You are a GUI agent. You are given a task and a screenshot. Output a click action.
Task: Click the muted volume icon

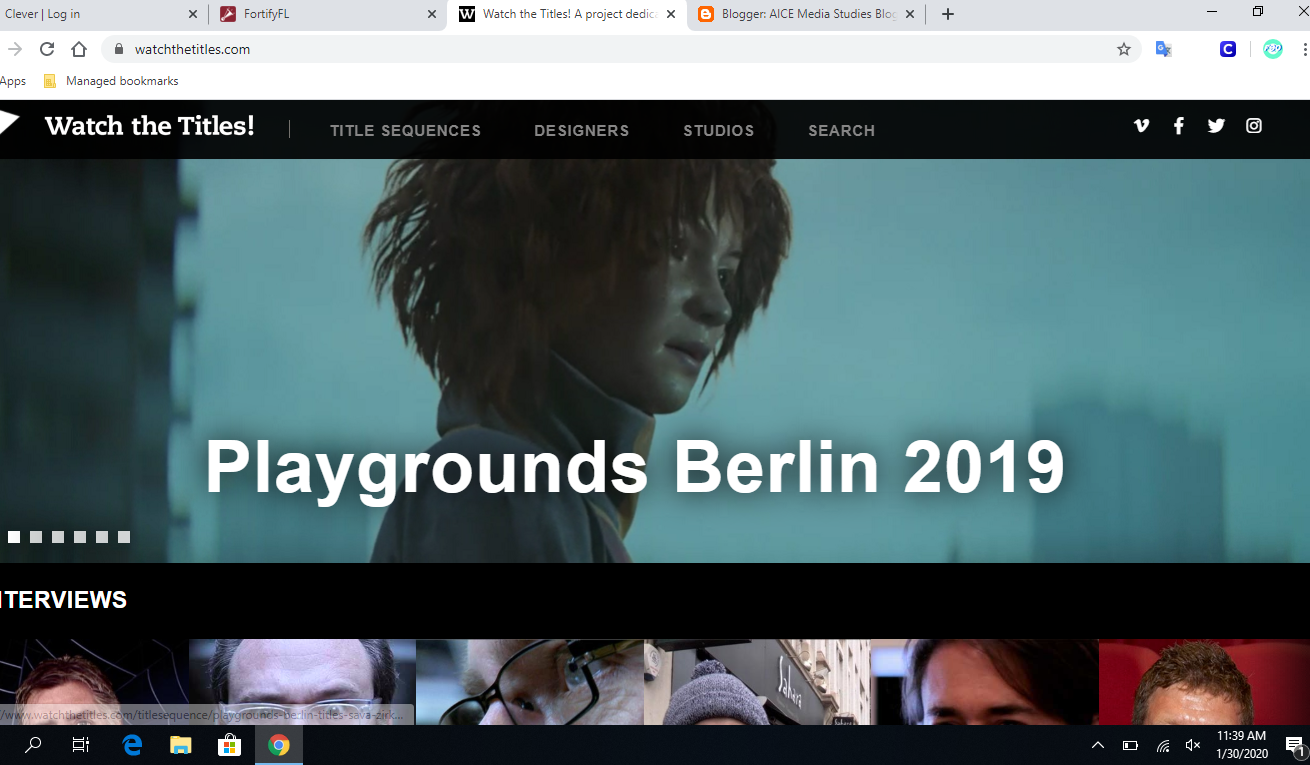pyautogui.click(x=1192, y=745)
